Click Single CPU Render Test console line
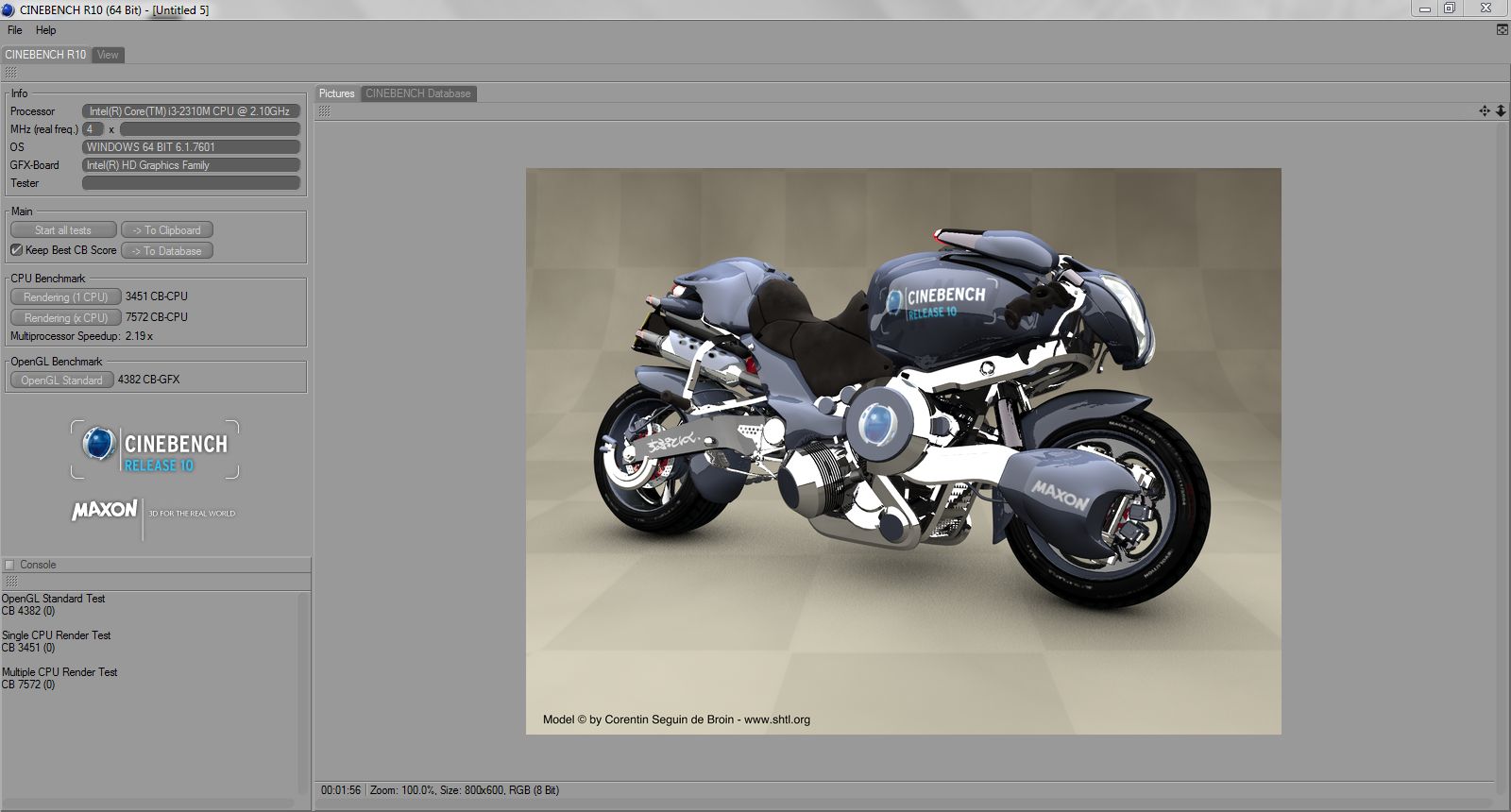 click(x=56, y=635)
